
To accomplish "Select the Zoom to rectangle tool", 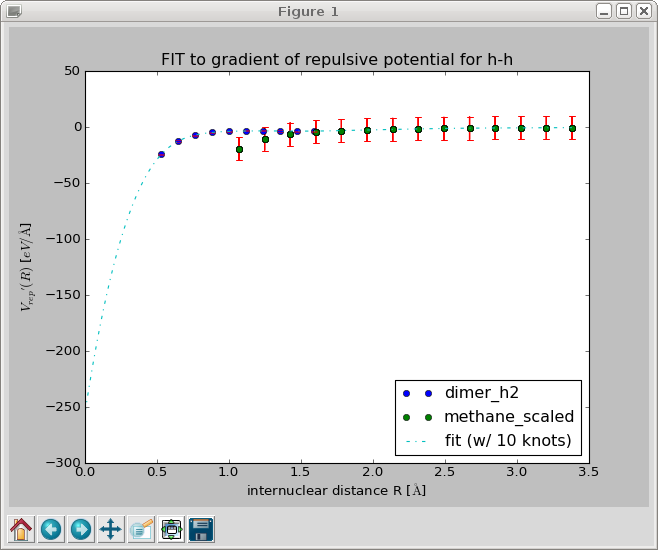I will [141, 528].
